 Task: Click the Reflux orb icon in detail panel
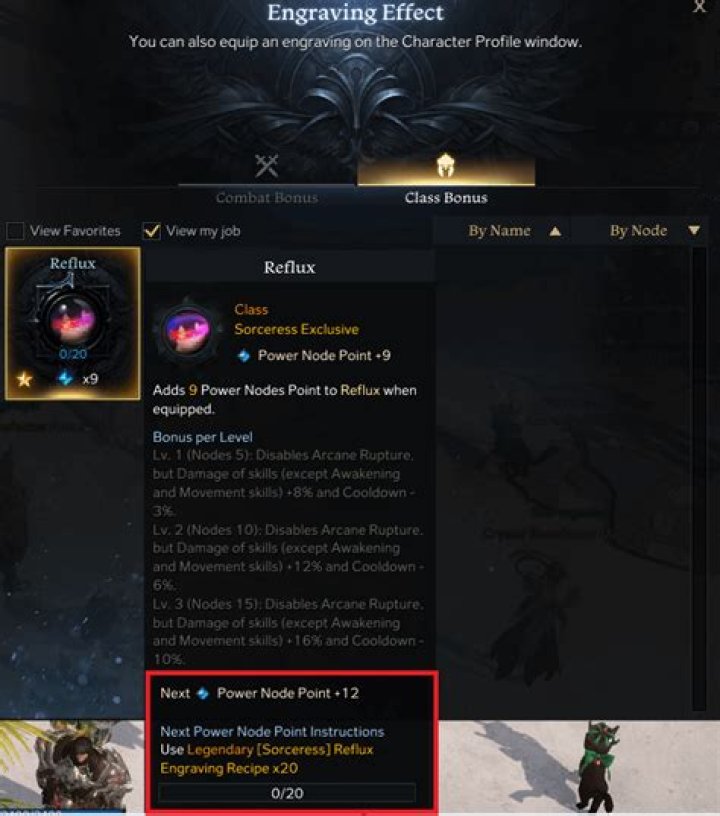click(187, 330)
